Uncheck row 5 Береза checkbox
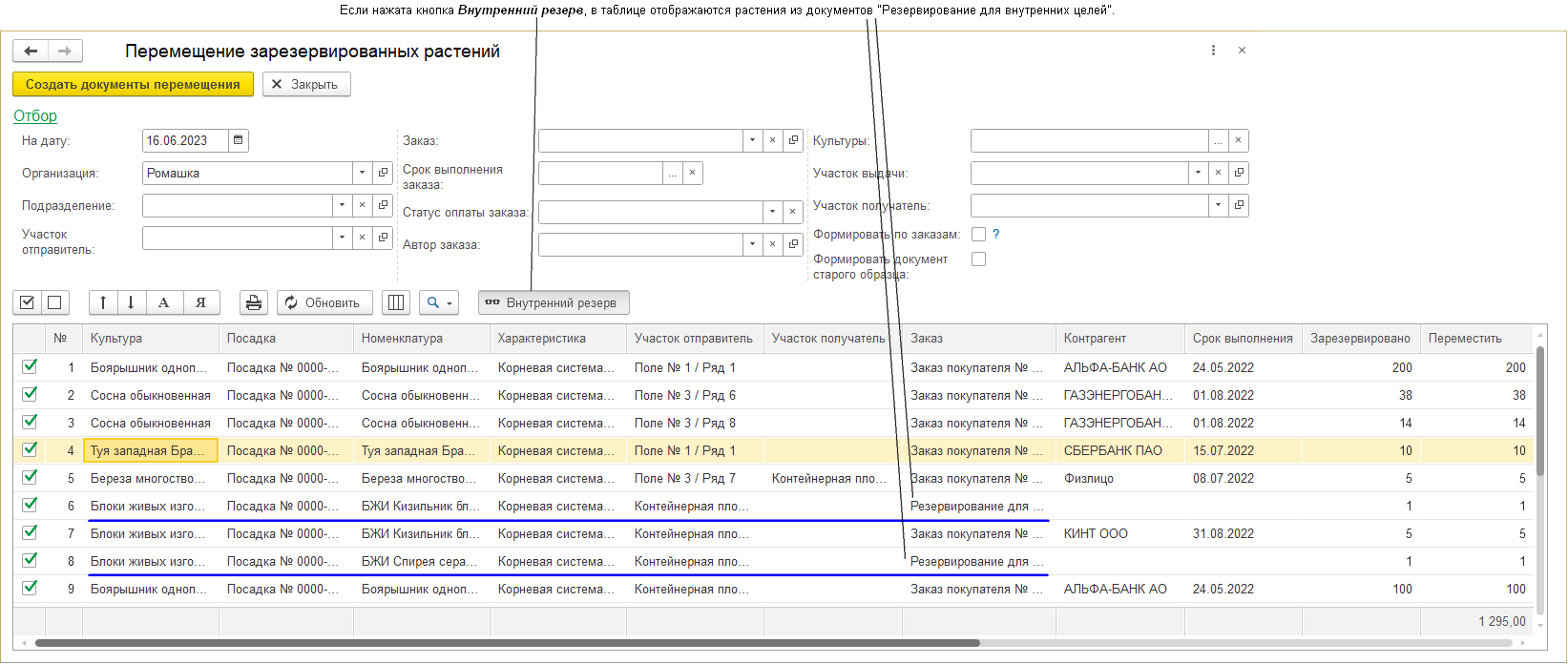 [30, 477]
